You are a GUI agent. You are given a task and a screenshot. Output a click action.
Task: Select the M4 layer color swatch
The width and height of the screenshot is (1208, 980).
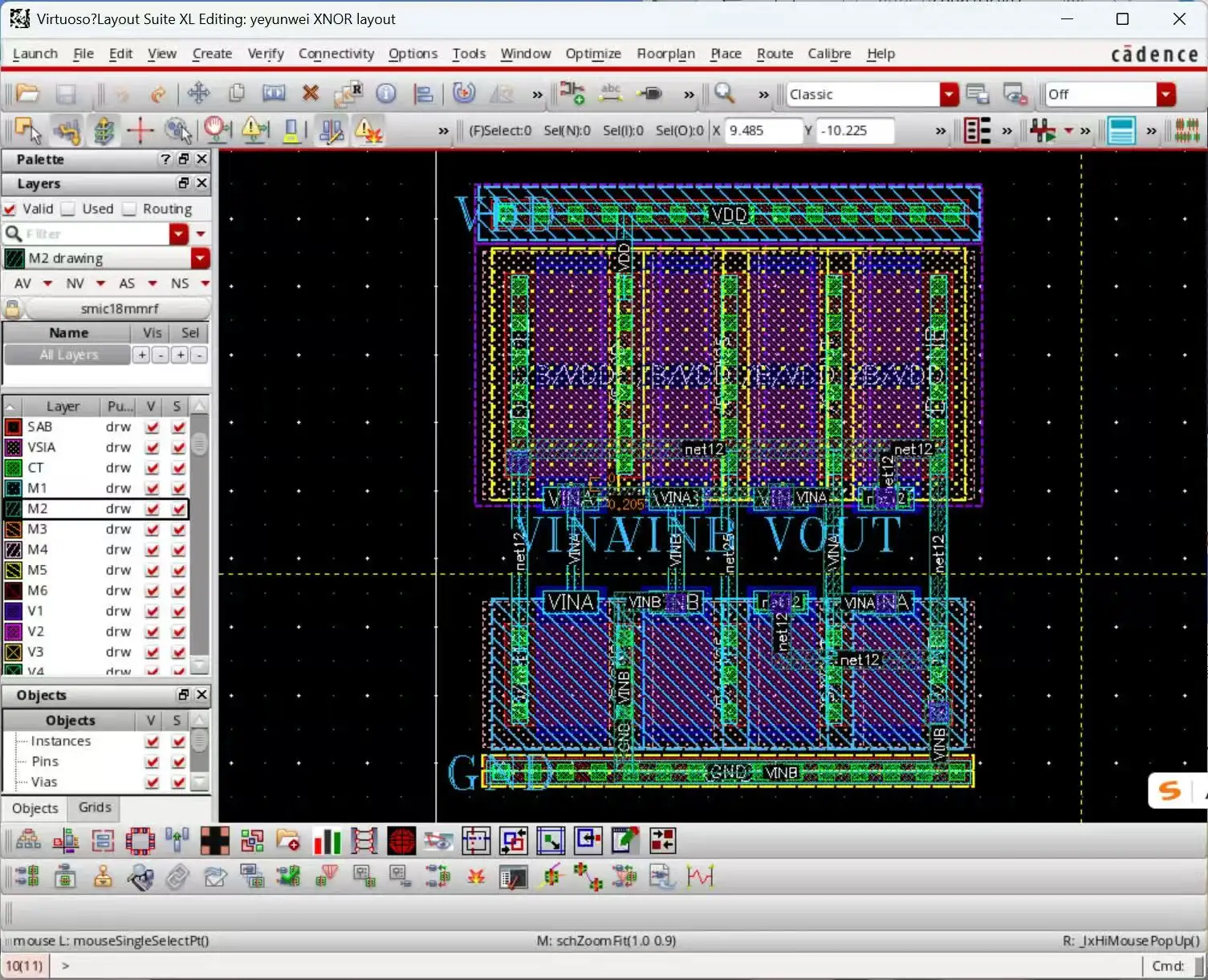coord(14,550)
